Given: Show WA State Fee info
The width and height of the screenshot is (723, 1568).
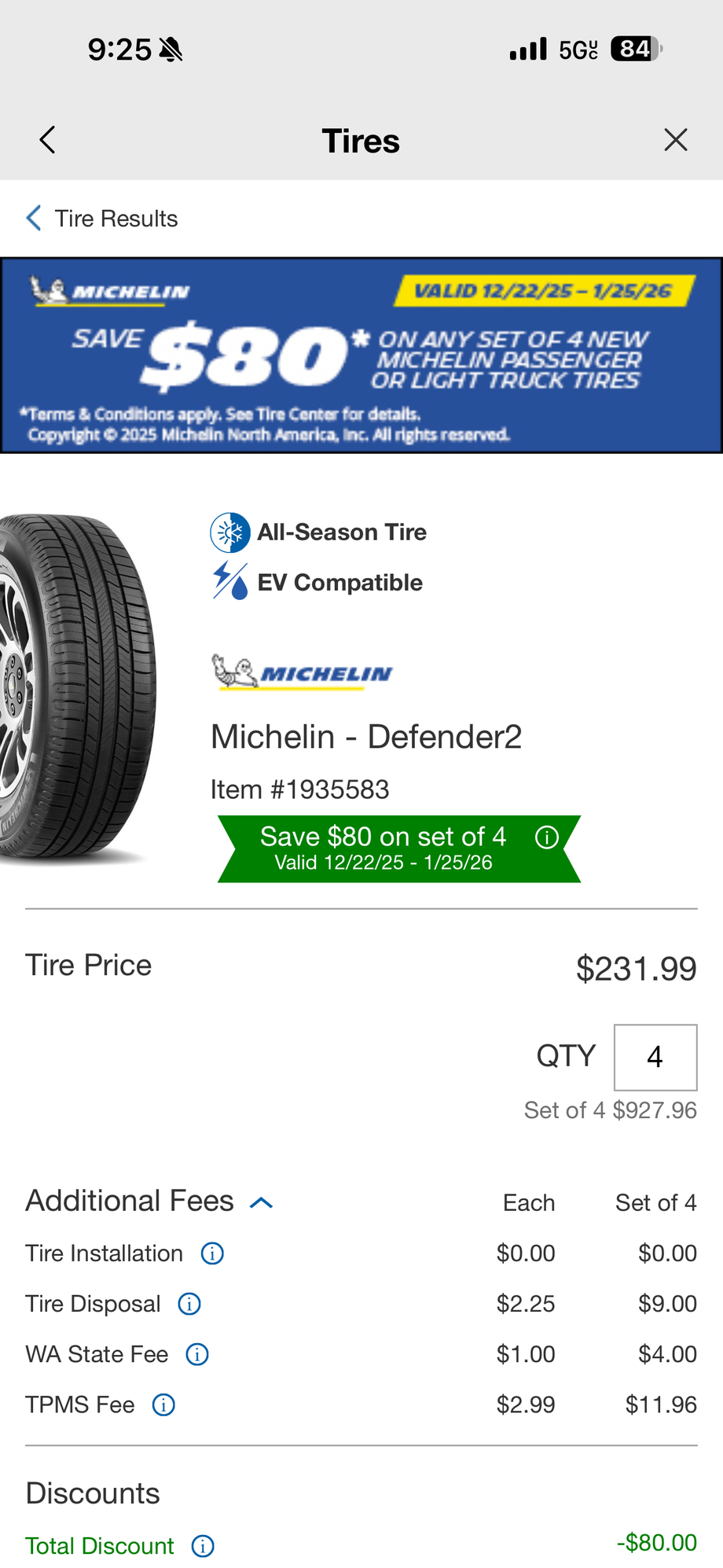Looking at the screenshot, I should pos(197,1354).
